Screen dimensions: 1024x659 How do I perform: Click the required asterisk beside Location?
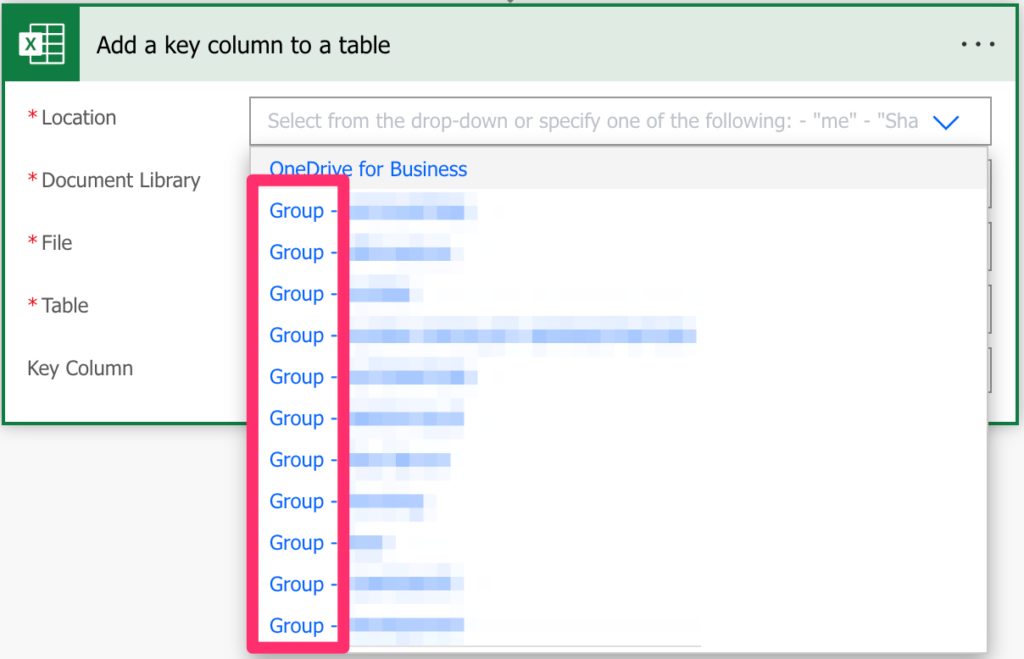[x=32, y=114]
